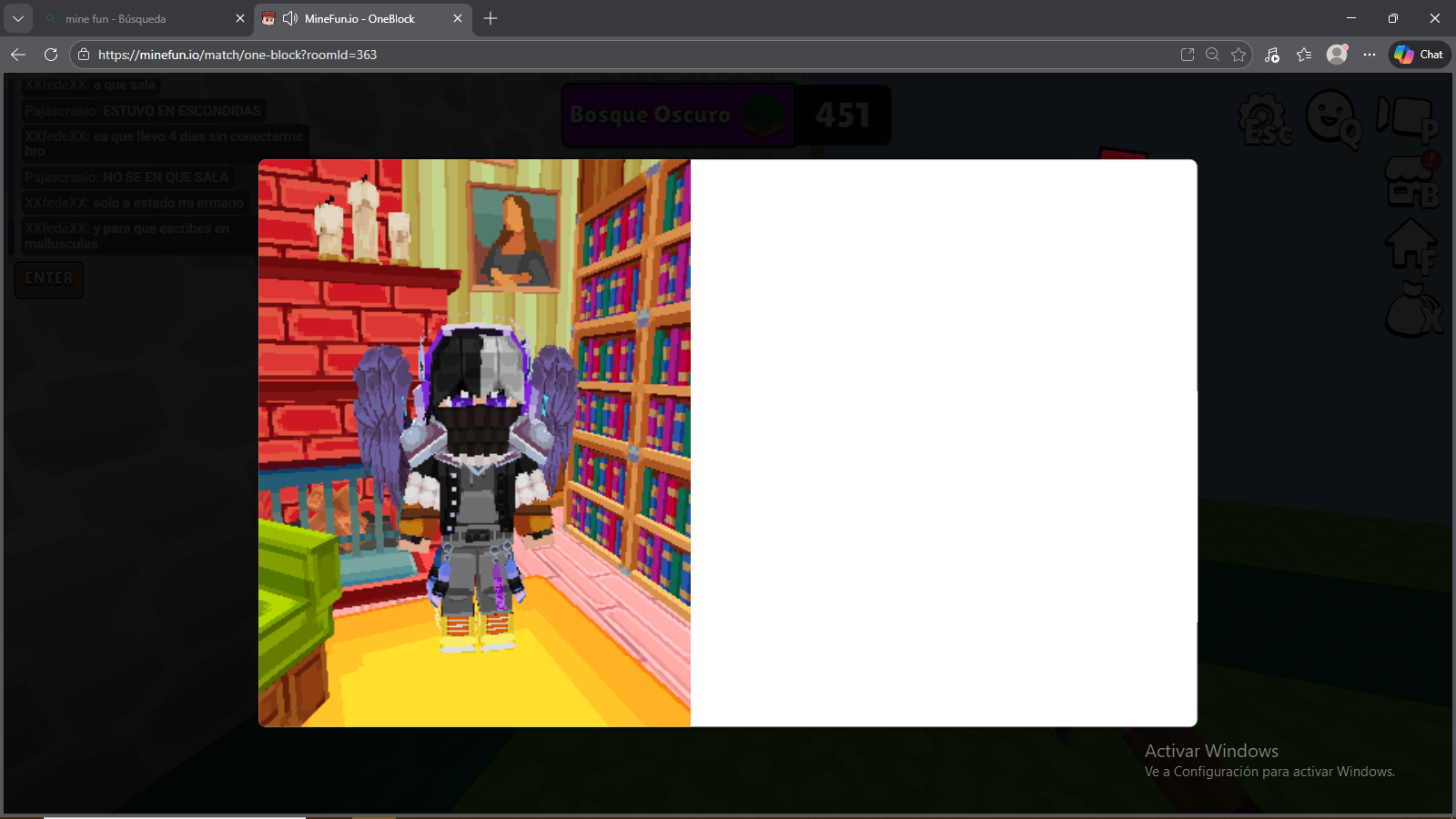Open the browser settings three-dot menu
This screenshot has height=819, width=1456.
[x=1370, y=55]
